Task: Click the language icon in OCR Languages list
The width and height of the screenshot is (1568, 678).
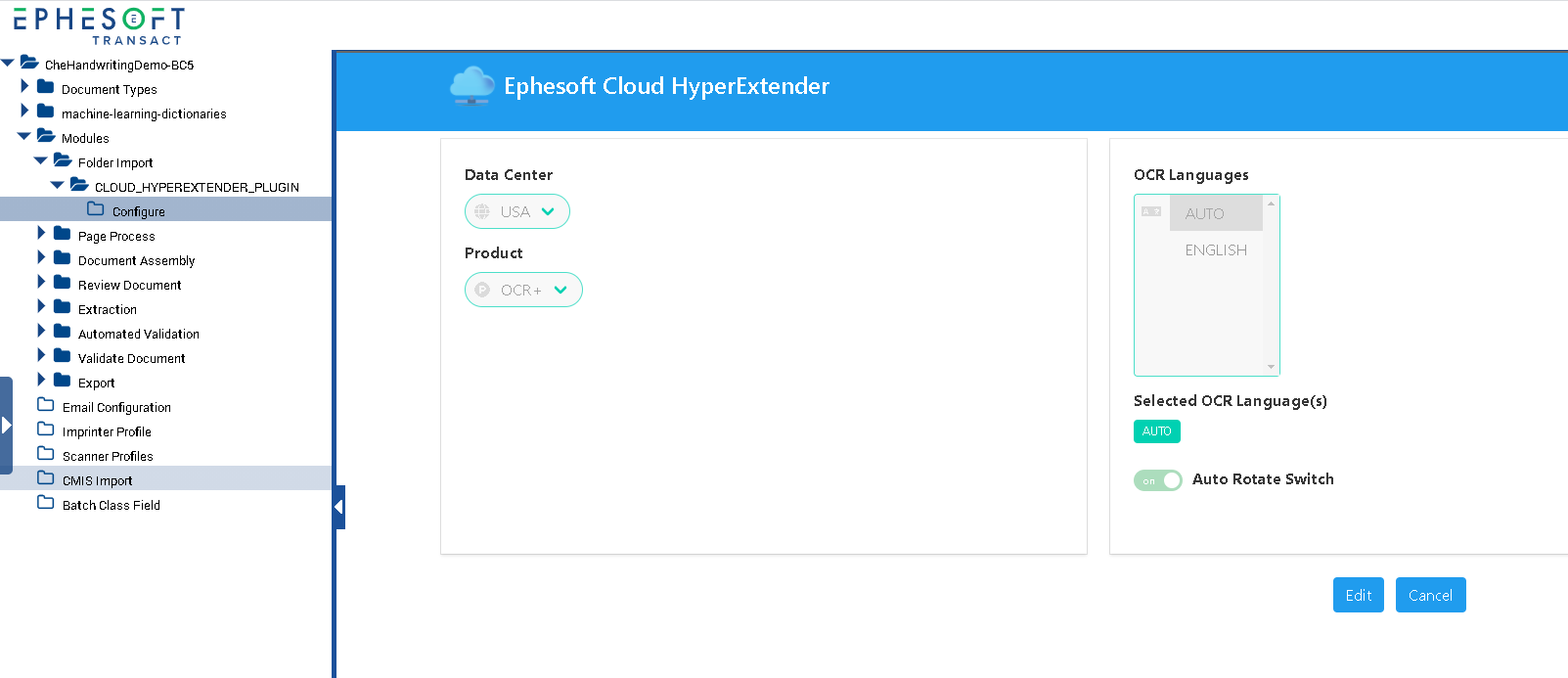Action: pyautogui.click(x=1151, y=211)
